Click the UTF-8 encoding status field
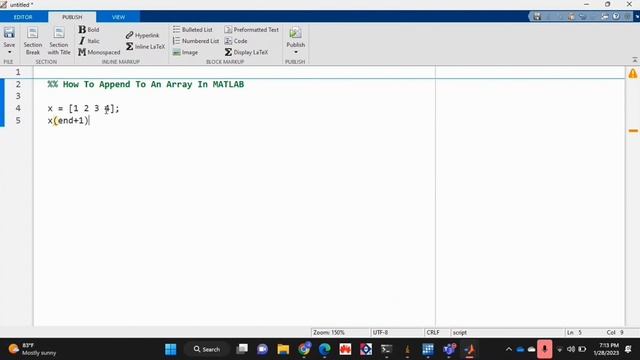The height and width of the screenshot is (360, 640). coord(397,333)
